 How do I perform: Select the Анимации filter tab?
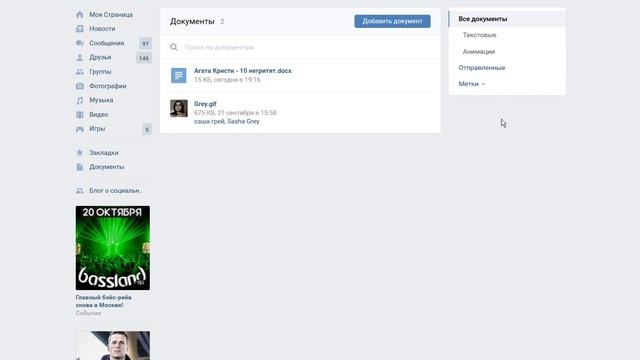479,52
